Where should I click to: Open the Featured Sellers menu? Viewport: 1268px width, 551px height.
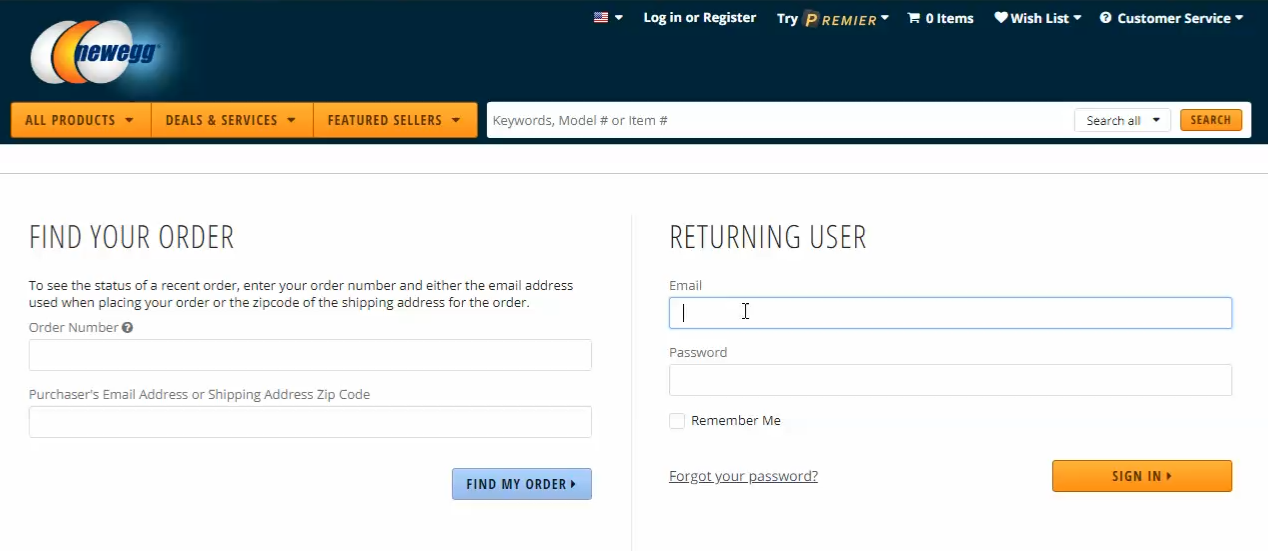[x=395, y=120]
